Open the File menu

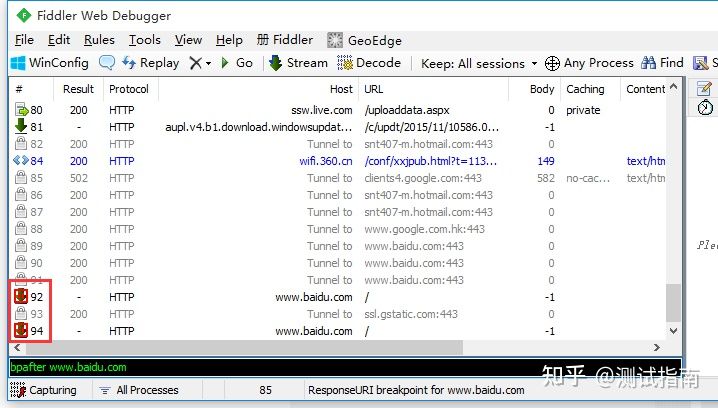[x=24, y=40]
